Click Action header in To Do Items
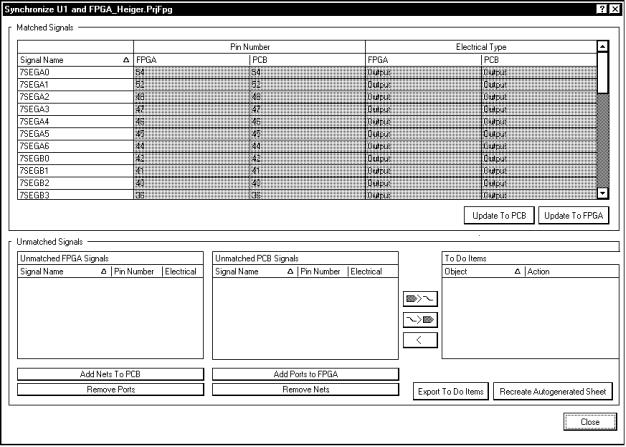Viewport: 626px width, 447px height. point(572,271)
